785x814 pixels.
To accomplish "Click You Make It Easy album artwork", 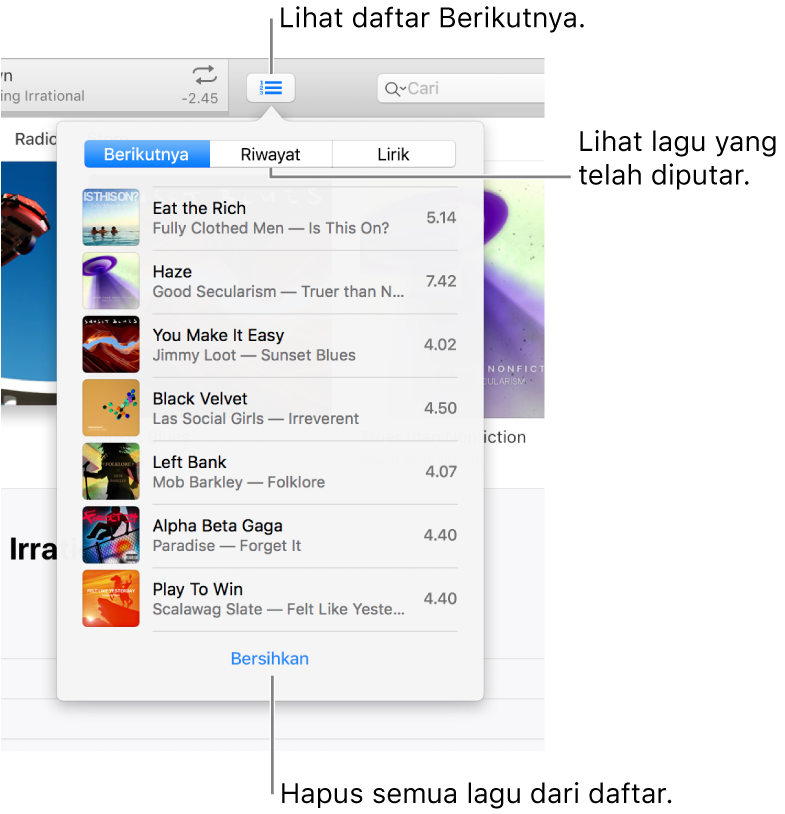I will click(111, 344).
